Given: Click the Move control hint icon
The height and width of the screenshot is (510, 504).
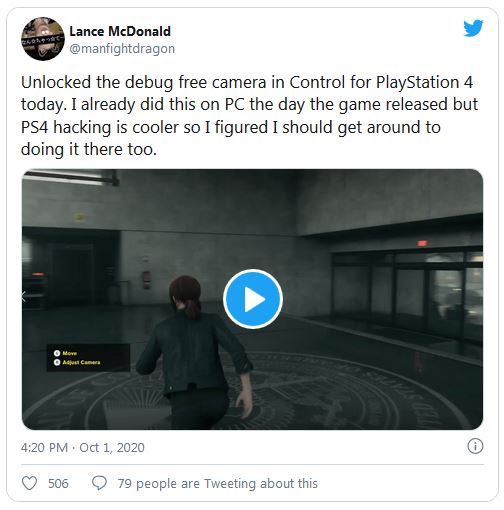Looking at the screenshot, I should pos(57,353).
